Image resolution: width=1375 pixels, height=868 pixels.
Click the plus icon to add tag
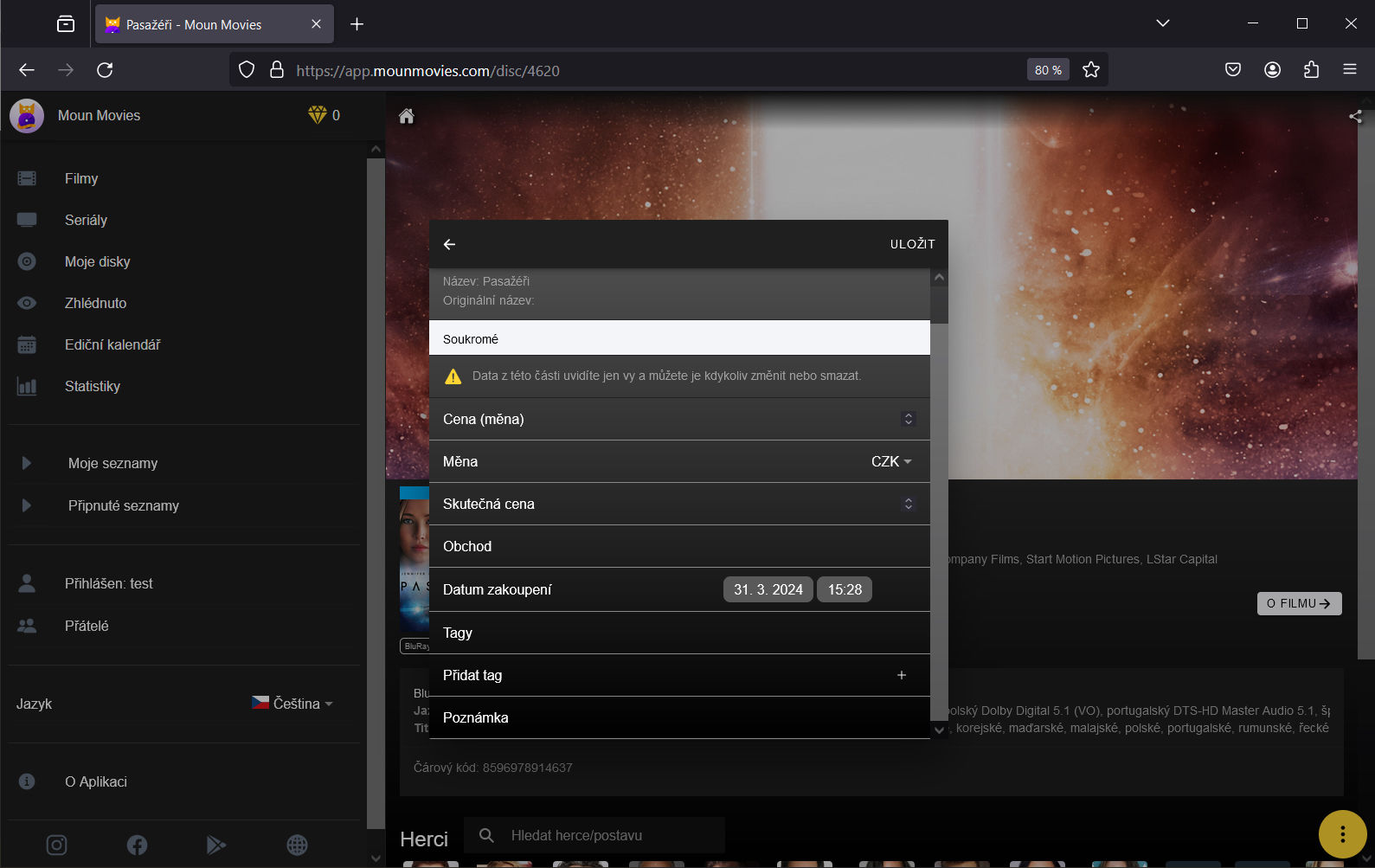901,675
